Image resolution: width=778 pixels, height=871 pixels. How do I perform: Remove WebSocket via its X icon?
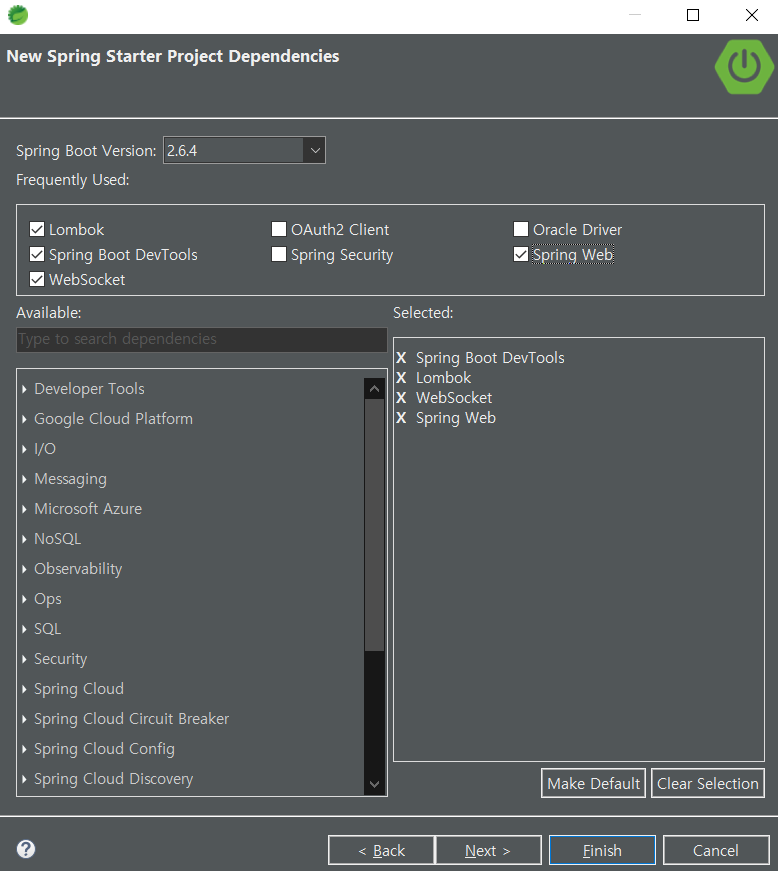401,398
